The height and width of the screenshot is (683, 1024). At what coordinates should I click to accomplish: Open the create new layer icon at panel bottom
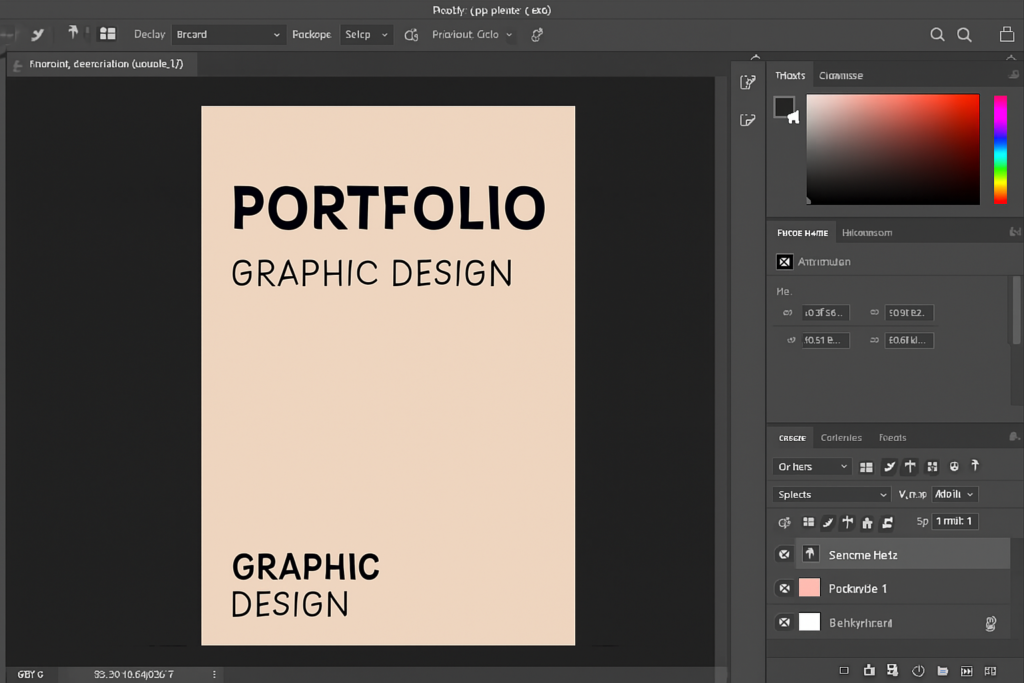966,671
